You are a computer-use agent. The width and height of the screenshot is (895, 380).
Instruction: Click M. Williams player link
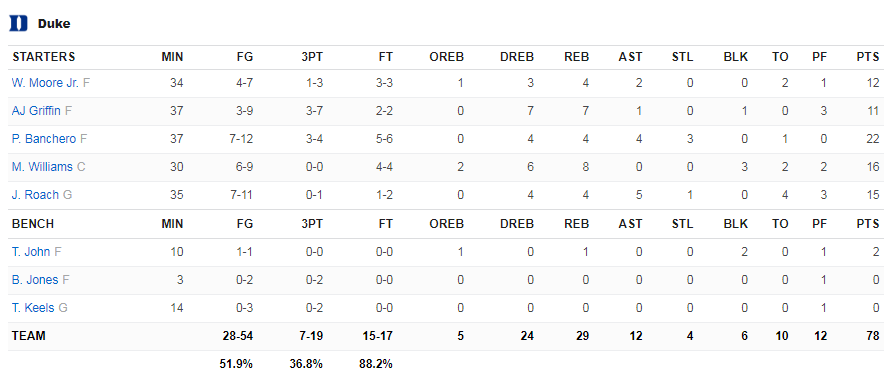click(42, 167)
